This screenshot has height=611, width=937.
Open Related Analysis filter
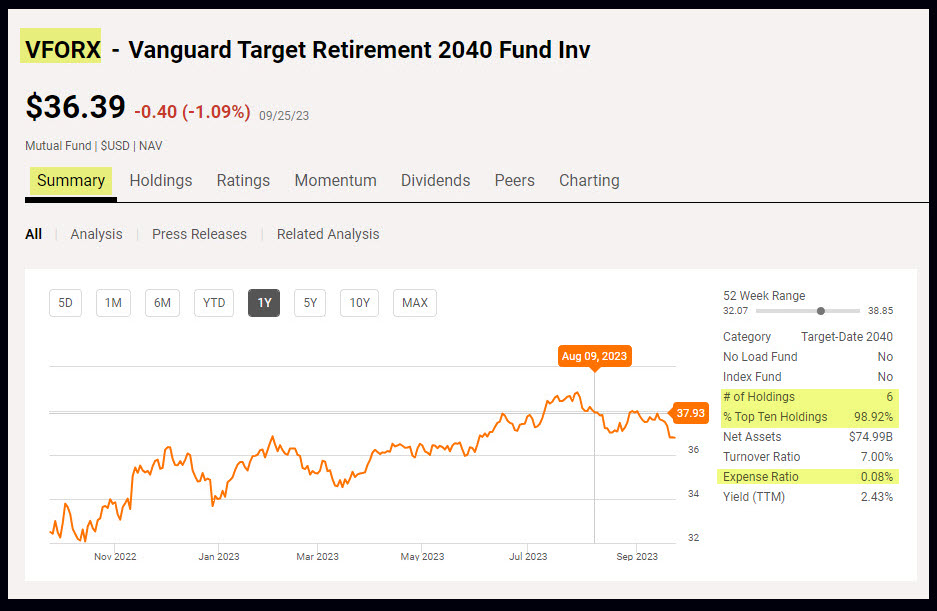click(x=328, y=234)
